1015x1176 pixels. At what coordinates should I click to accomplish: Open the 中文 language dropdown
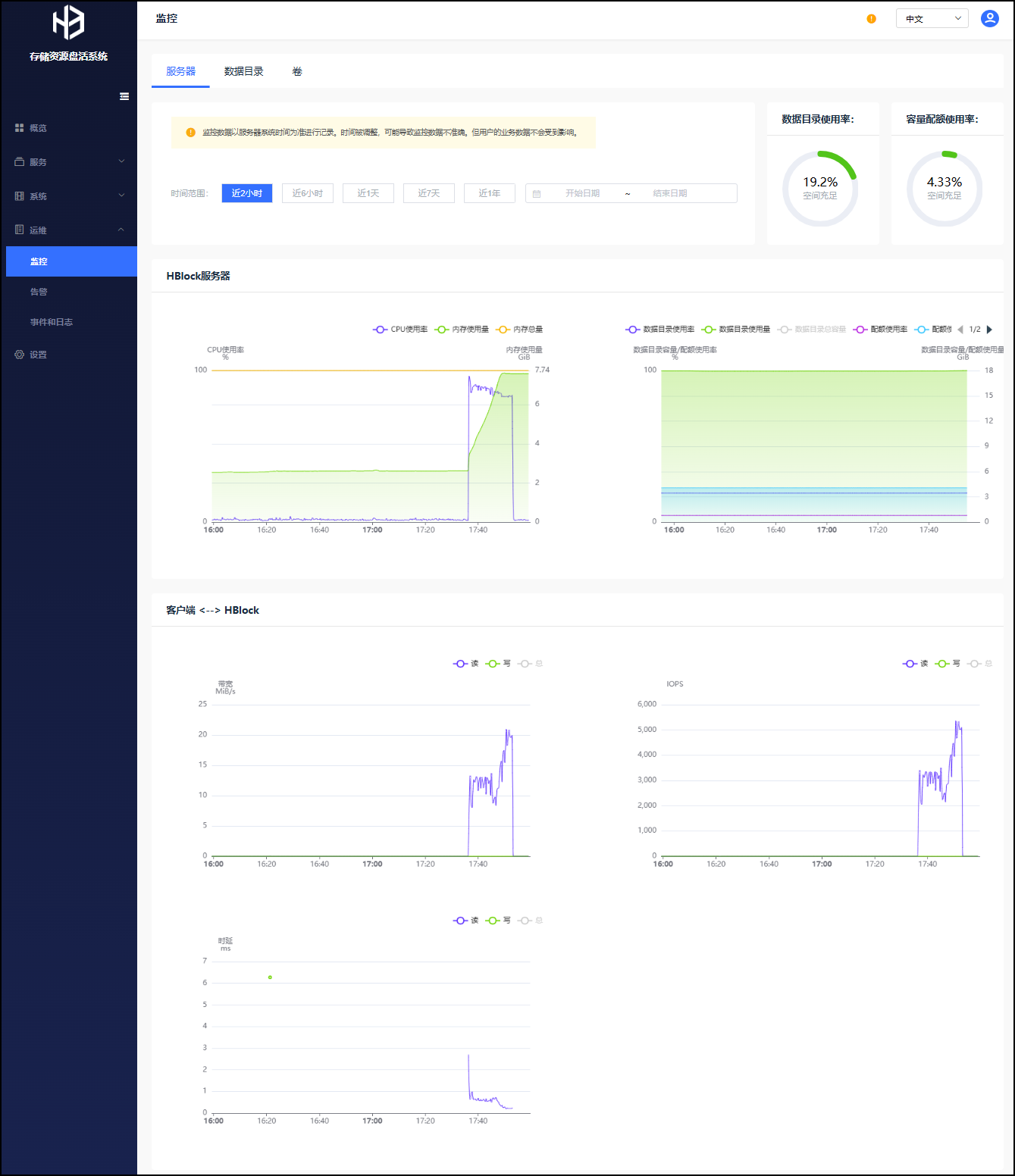tap(932, 19)
